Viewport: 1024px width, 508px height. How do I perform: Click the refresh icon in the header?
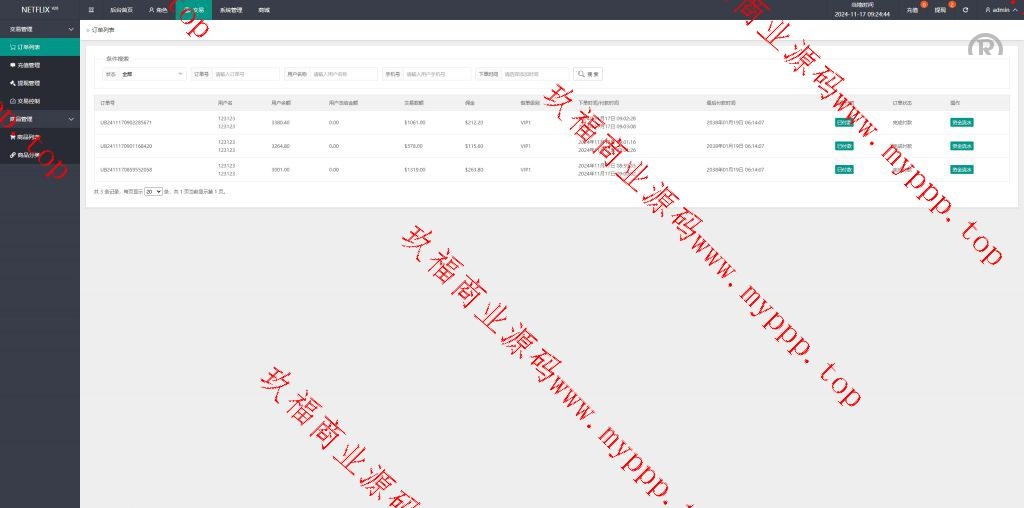pos(965,10)
